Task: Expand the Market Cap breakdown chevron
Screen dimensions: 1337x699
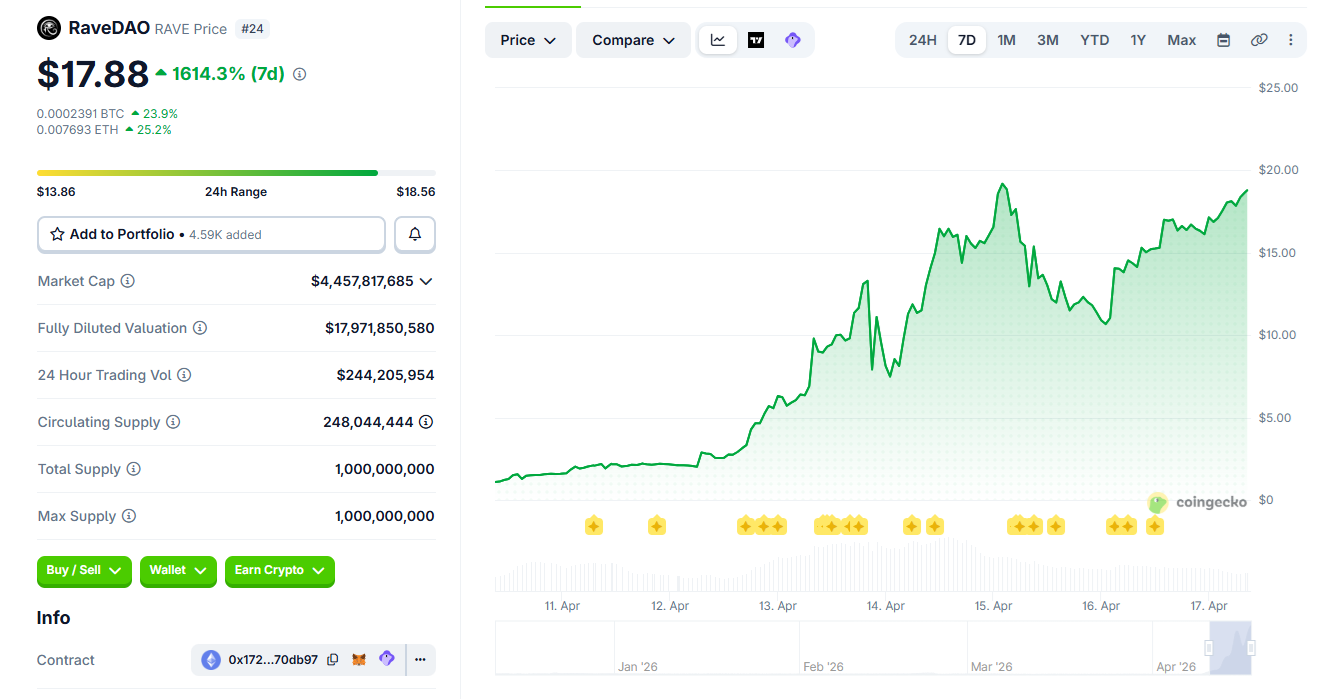Action: point(426,281)
